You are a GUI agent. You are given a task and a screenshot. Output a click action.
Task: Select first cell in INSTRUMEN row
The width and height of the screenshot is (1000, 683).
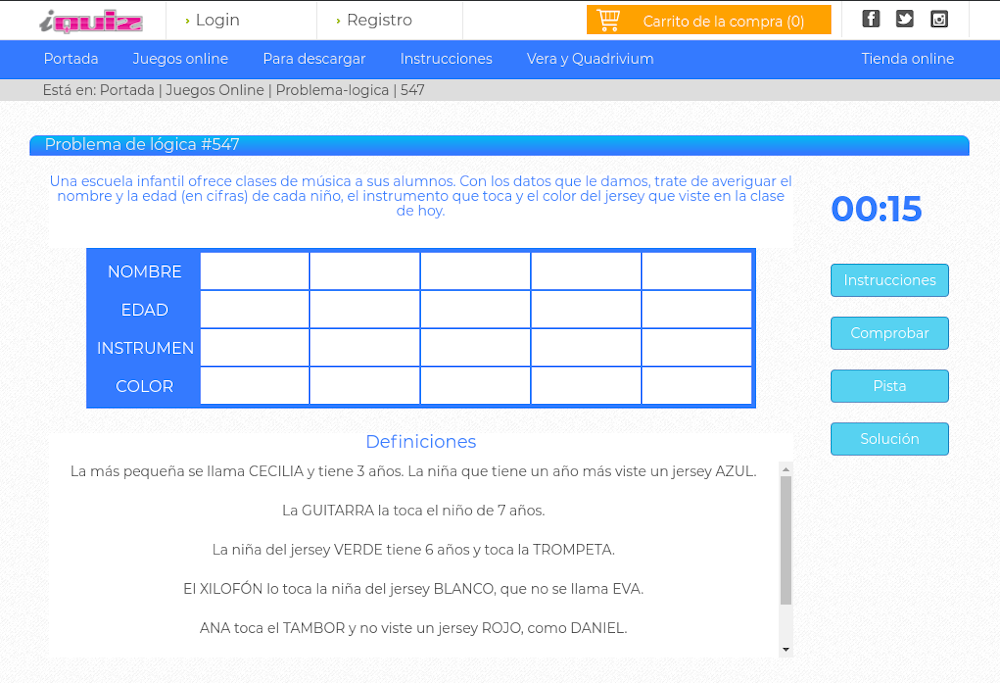[x=254, y=348]
